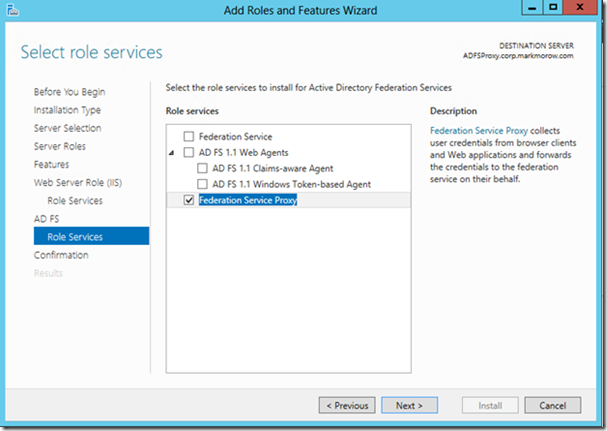The height and width of the screenshot is (431, 607).
Task: Open the Features step in the sidebar
Action: pos(51,164)
